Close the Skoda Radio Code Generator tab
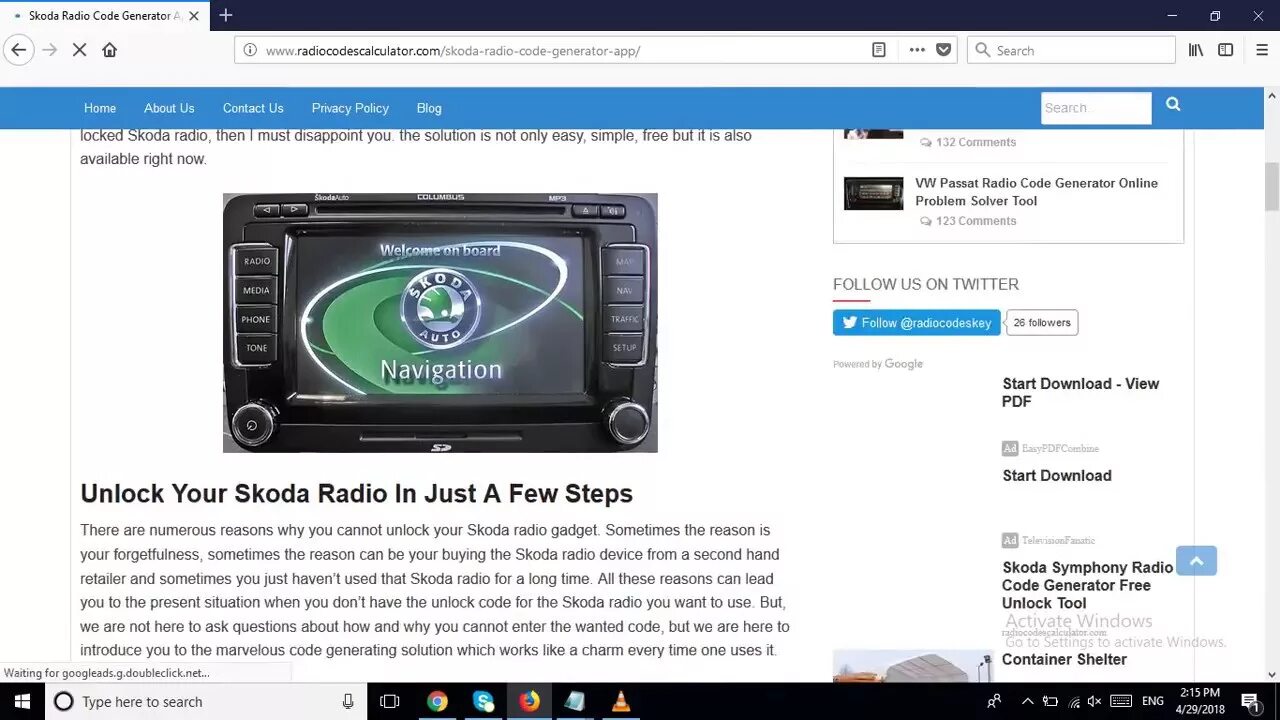The height and width of the screenshot is (720, 1280). click(194, 16)
